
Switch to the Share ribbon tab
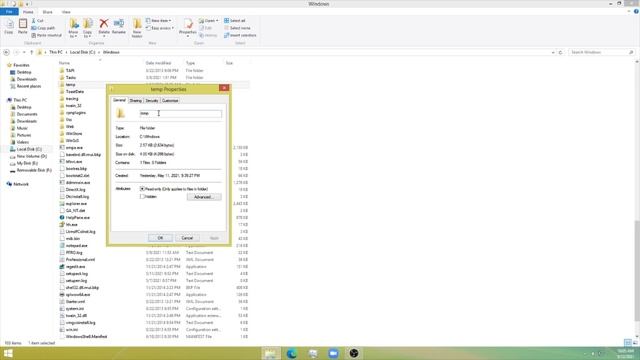[x=47, y=12]
